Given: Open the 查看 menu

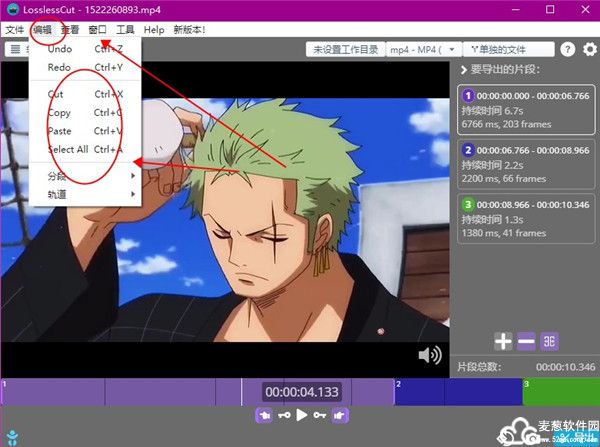Looking at the screenshot, I should [x=70, y=30].
